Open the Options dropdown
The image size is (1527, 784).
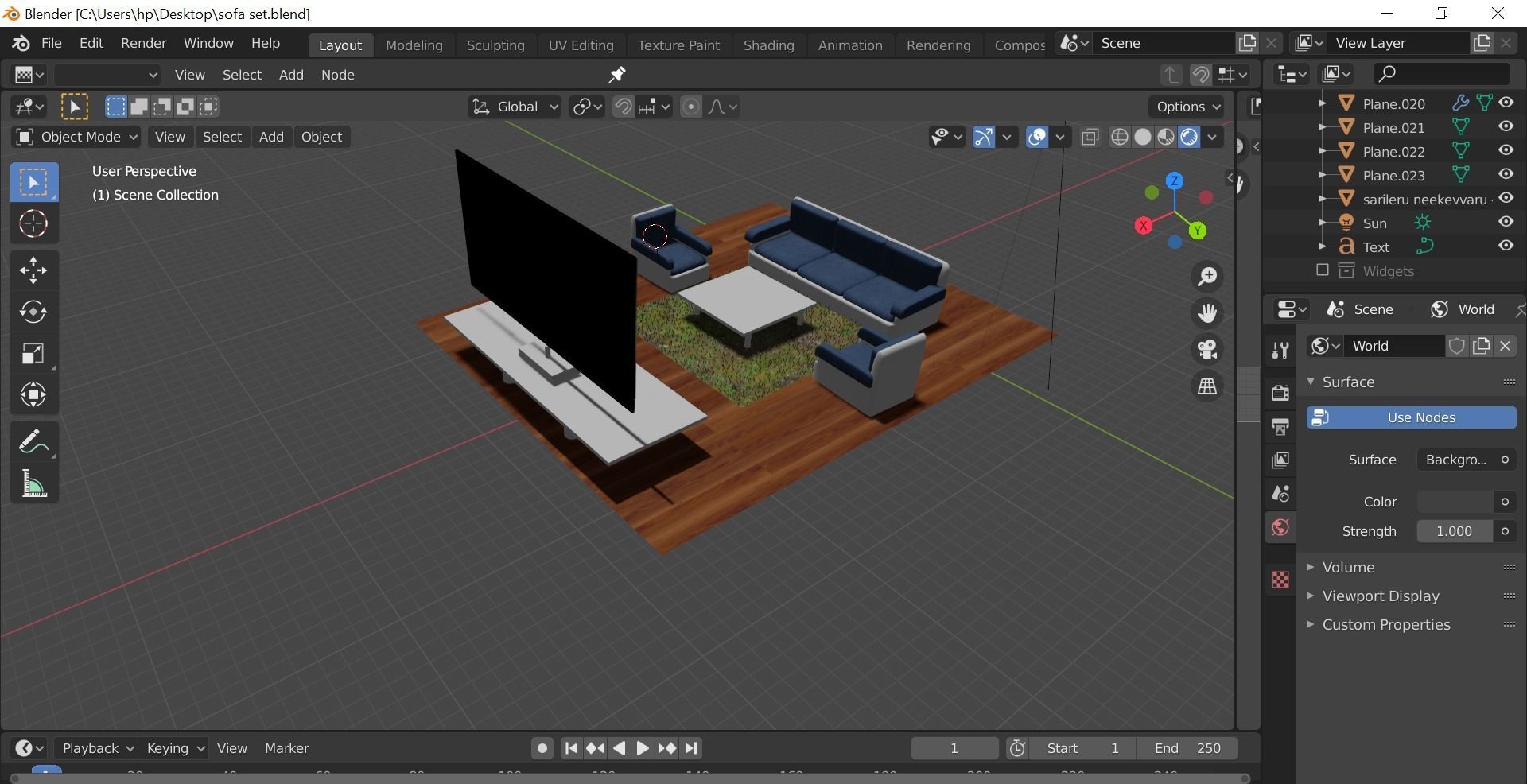1187,107
